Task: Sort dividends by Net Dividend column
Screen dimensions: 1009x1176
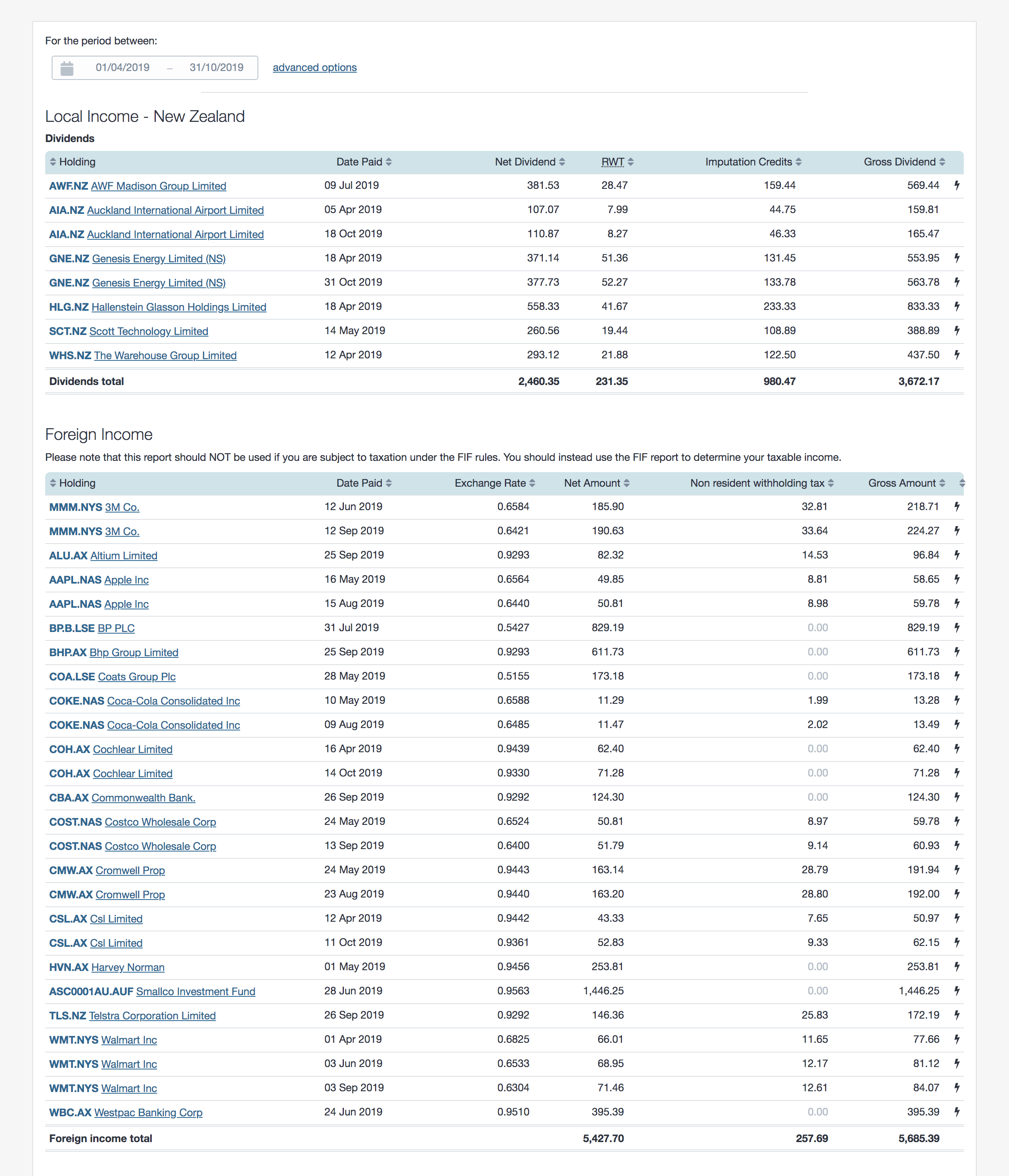Action: coord(530,162)
